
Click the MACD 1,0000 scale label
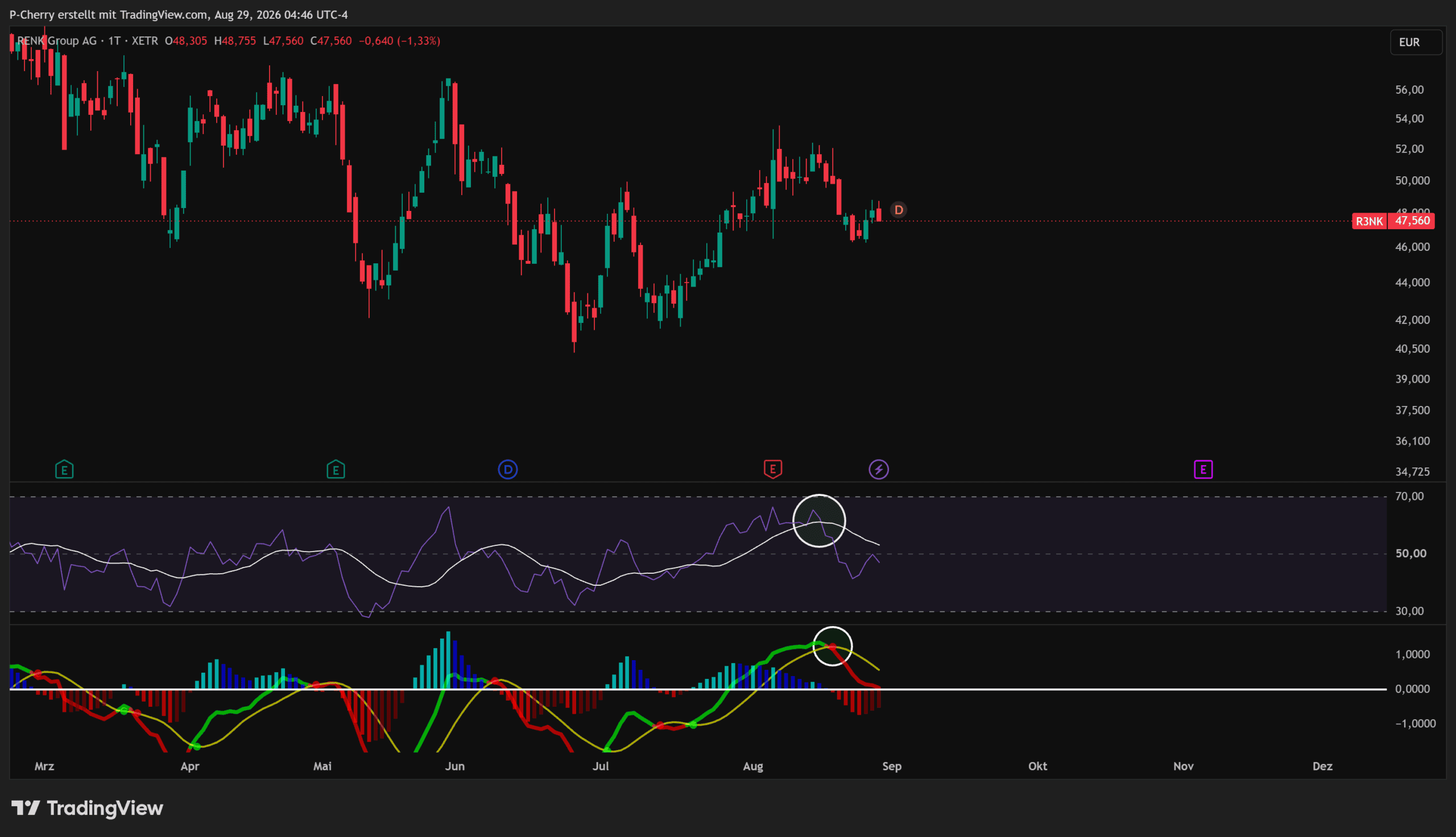1412,654
